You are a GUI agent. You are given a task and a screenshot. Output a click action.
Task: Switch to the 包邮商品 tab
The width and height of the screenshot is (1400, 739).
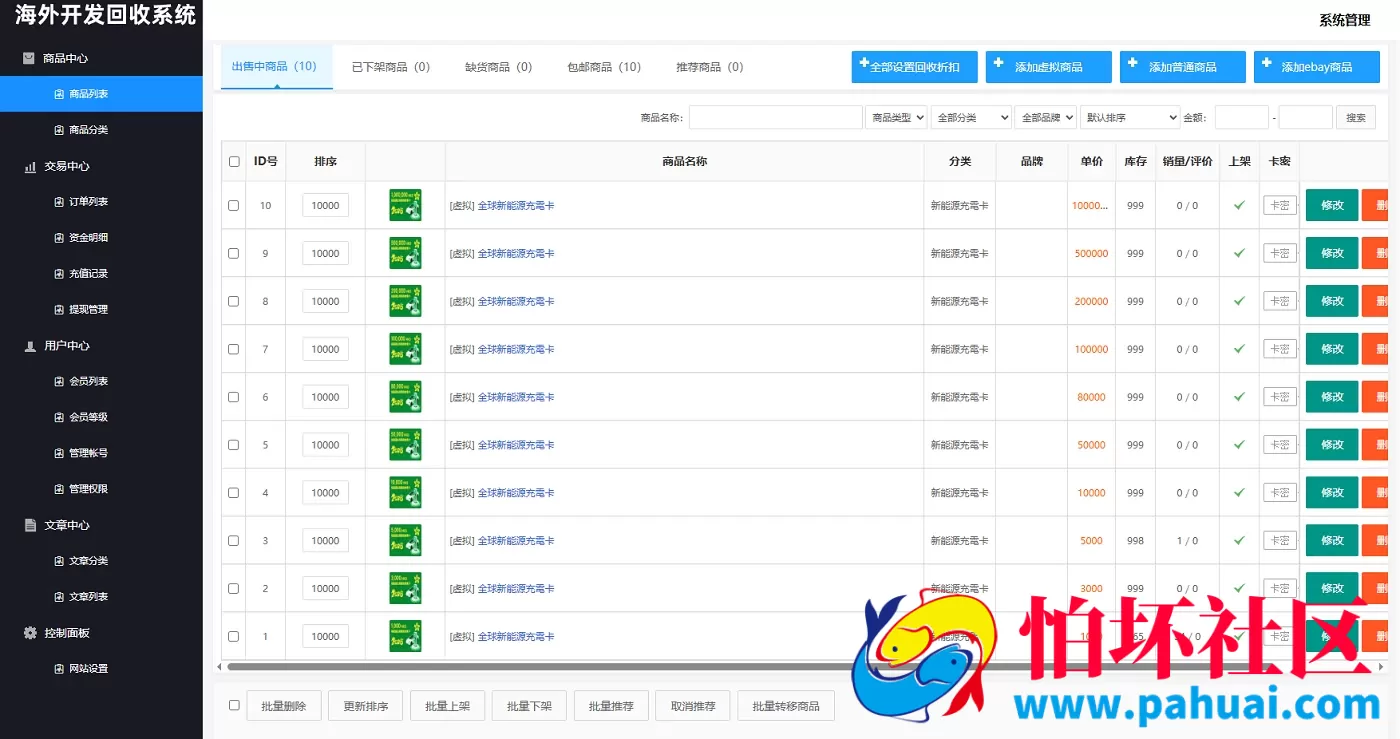pos(604,67)
